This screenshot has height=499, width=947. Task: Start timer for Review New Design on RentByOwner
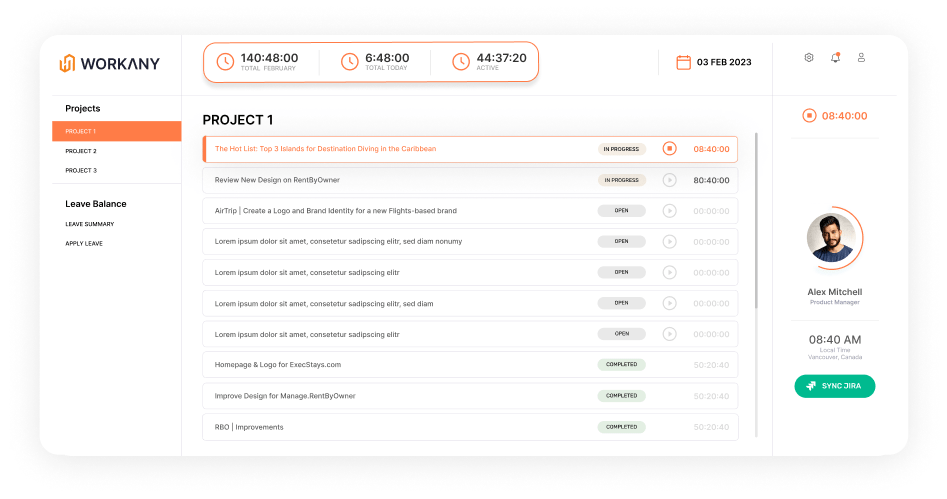click(x=669, y=180)
